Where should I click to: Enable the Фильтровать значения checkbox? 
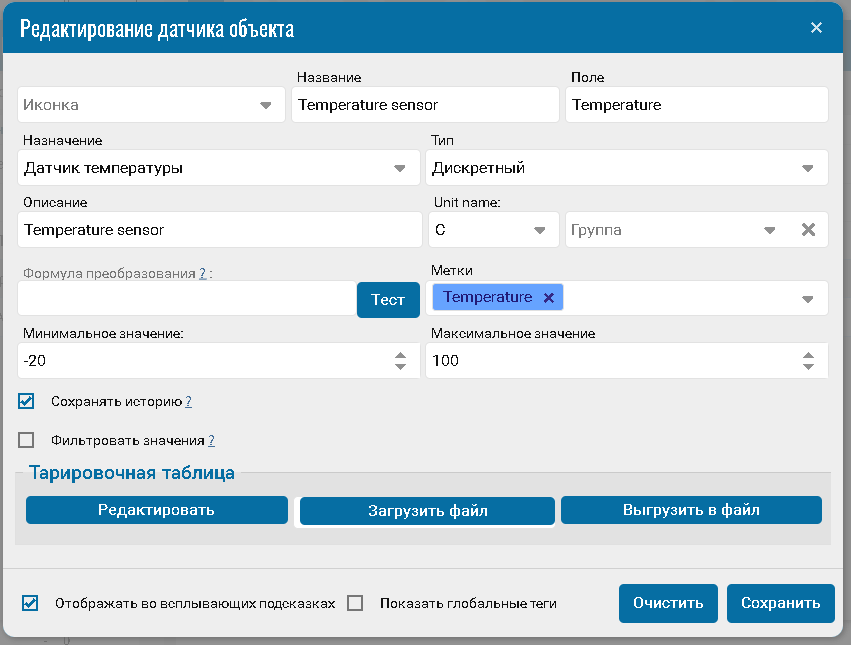pos(27,440)
